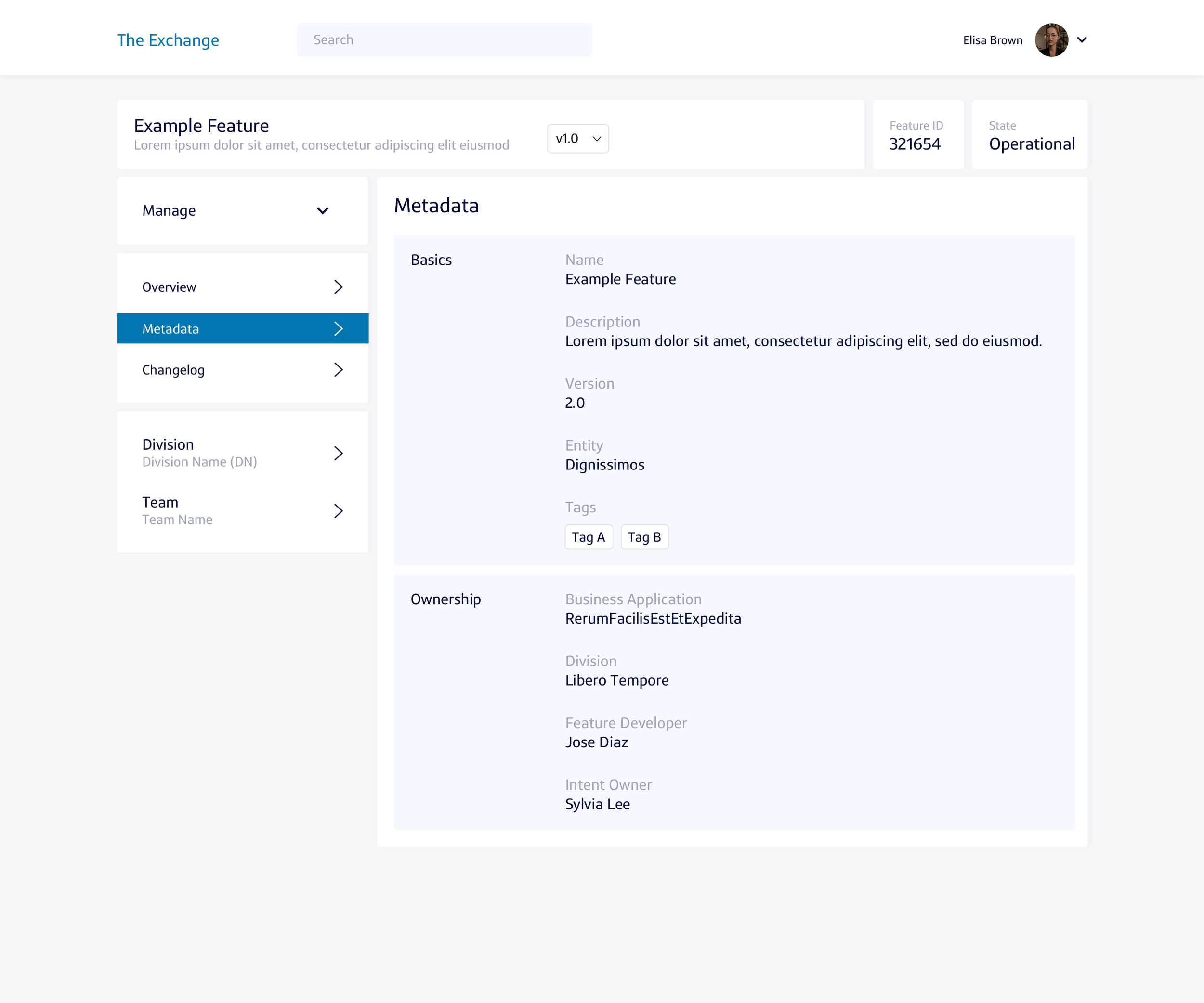Image resolution: width=1204 pixels, height=1003 pixels.
Task: Click the Changelog chevron arrow
Action: point(338,370)
